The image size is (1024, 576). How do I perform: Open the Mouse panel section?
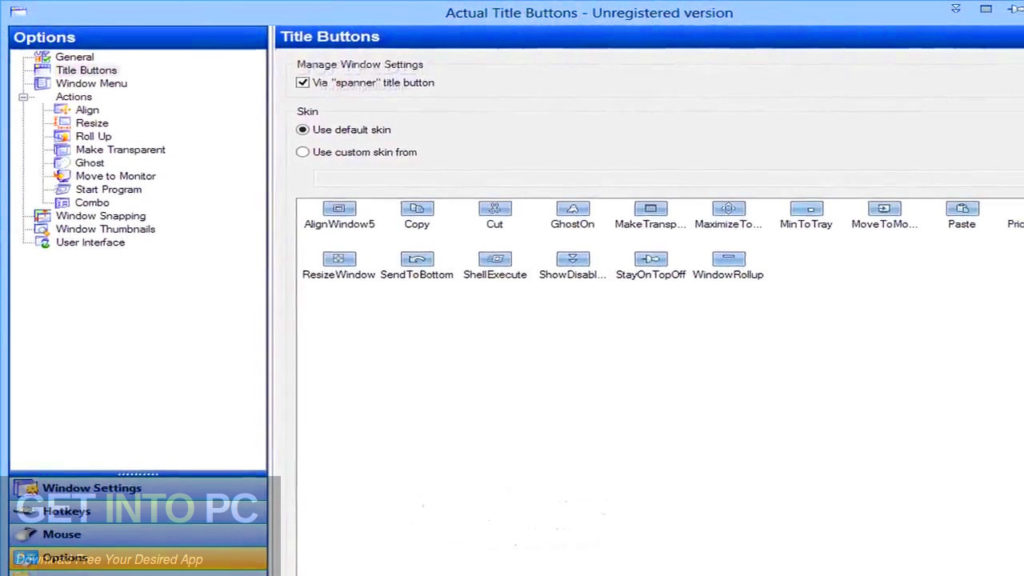point(138,534)
